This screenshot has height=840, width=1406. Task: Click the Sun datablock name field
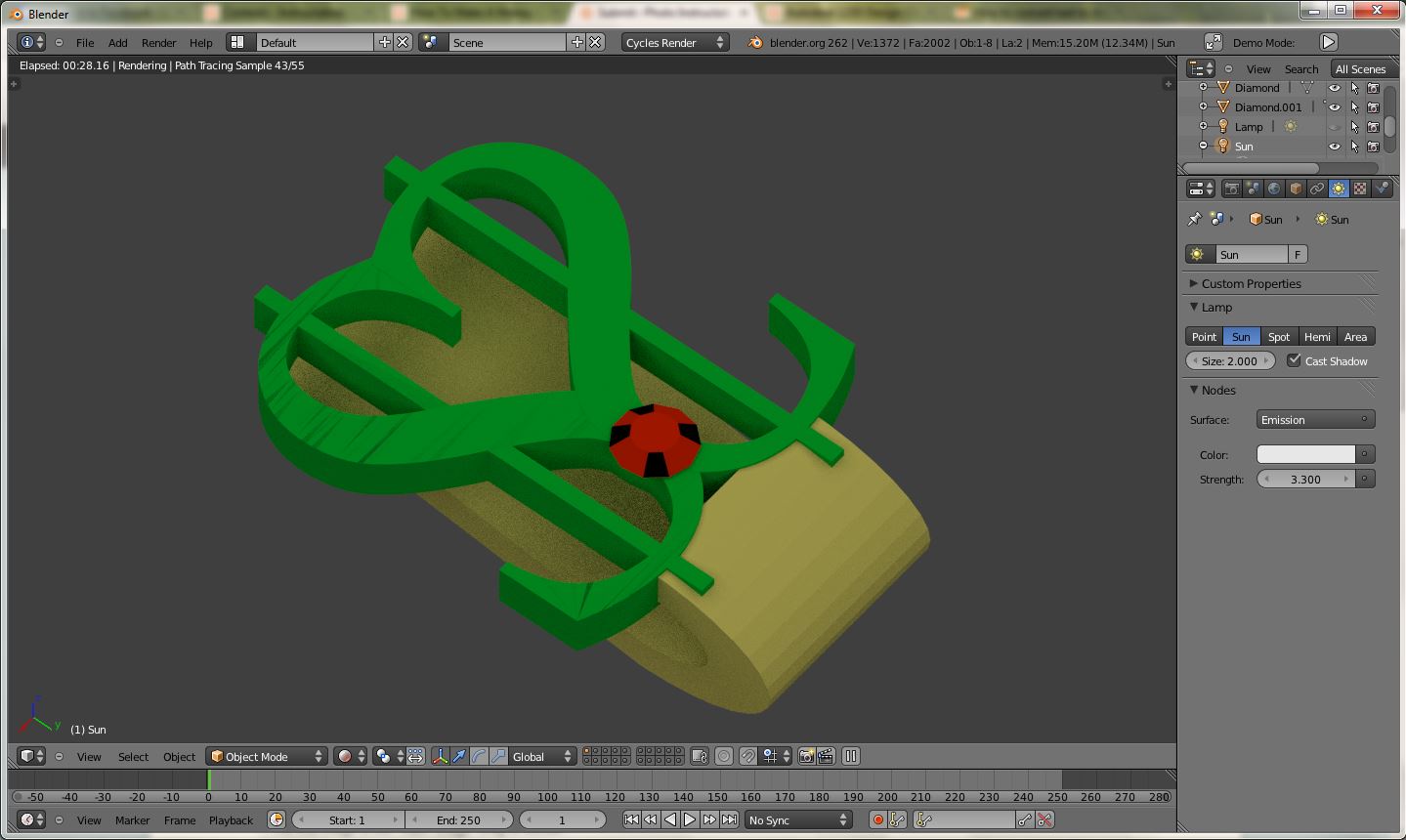(x=1251, y=254)
